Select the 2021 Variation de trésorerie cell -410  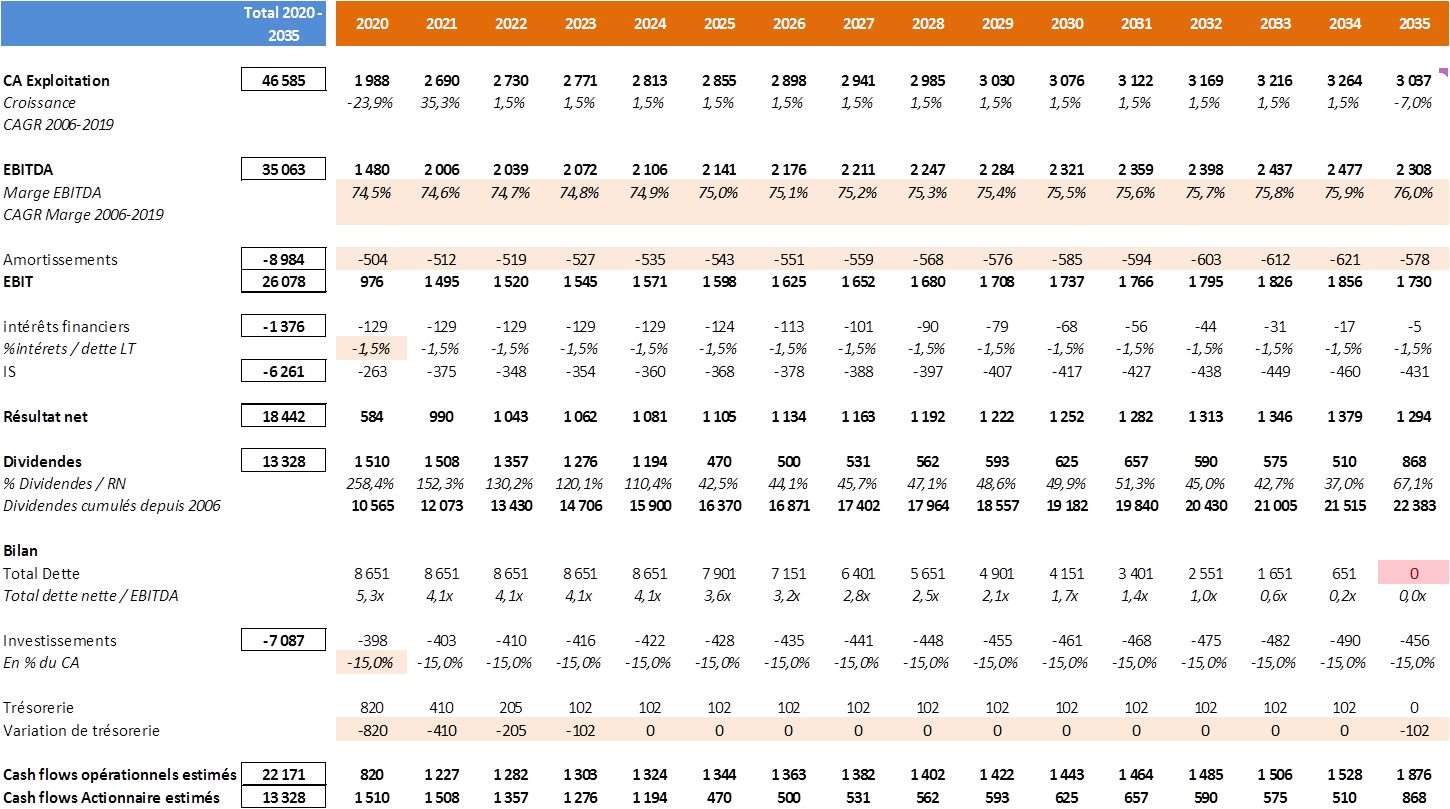coord(441,731)
